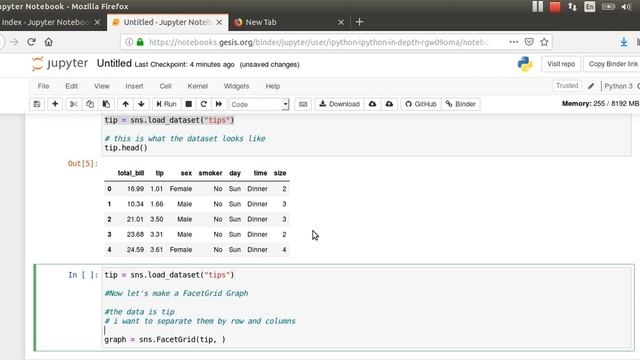Image resolution: width=640 pixels, height=360 pixels.
Task: Save notebook with the floppy disk icon
Action: [x=37, y=104]
